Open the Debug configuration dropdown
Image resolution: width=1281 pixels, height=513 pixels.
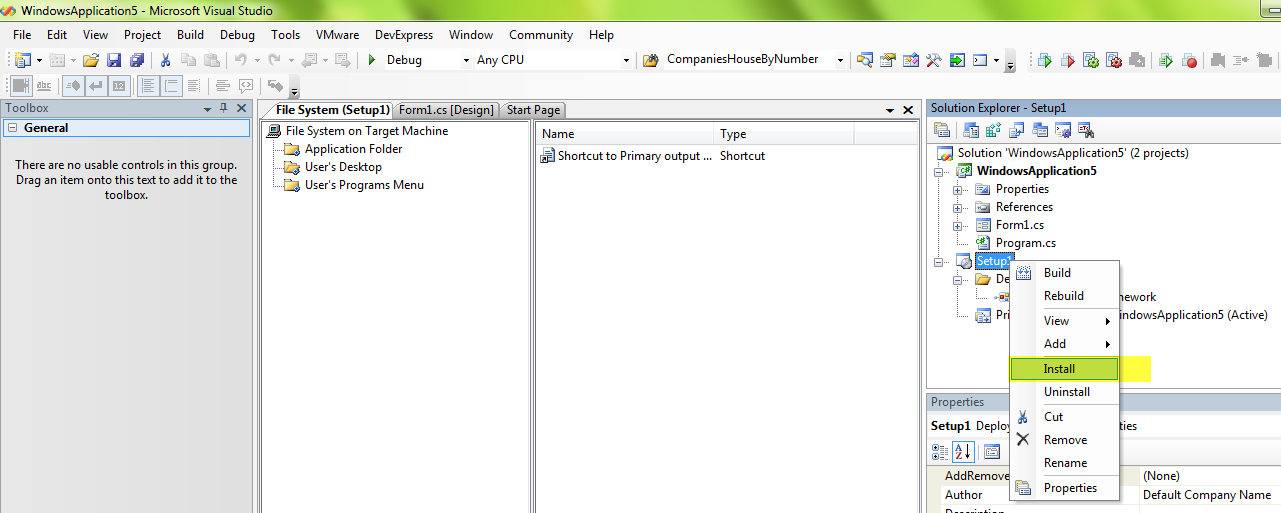(x=466, y=60)
